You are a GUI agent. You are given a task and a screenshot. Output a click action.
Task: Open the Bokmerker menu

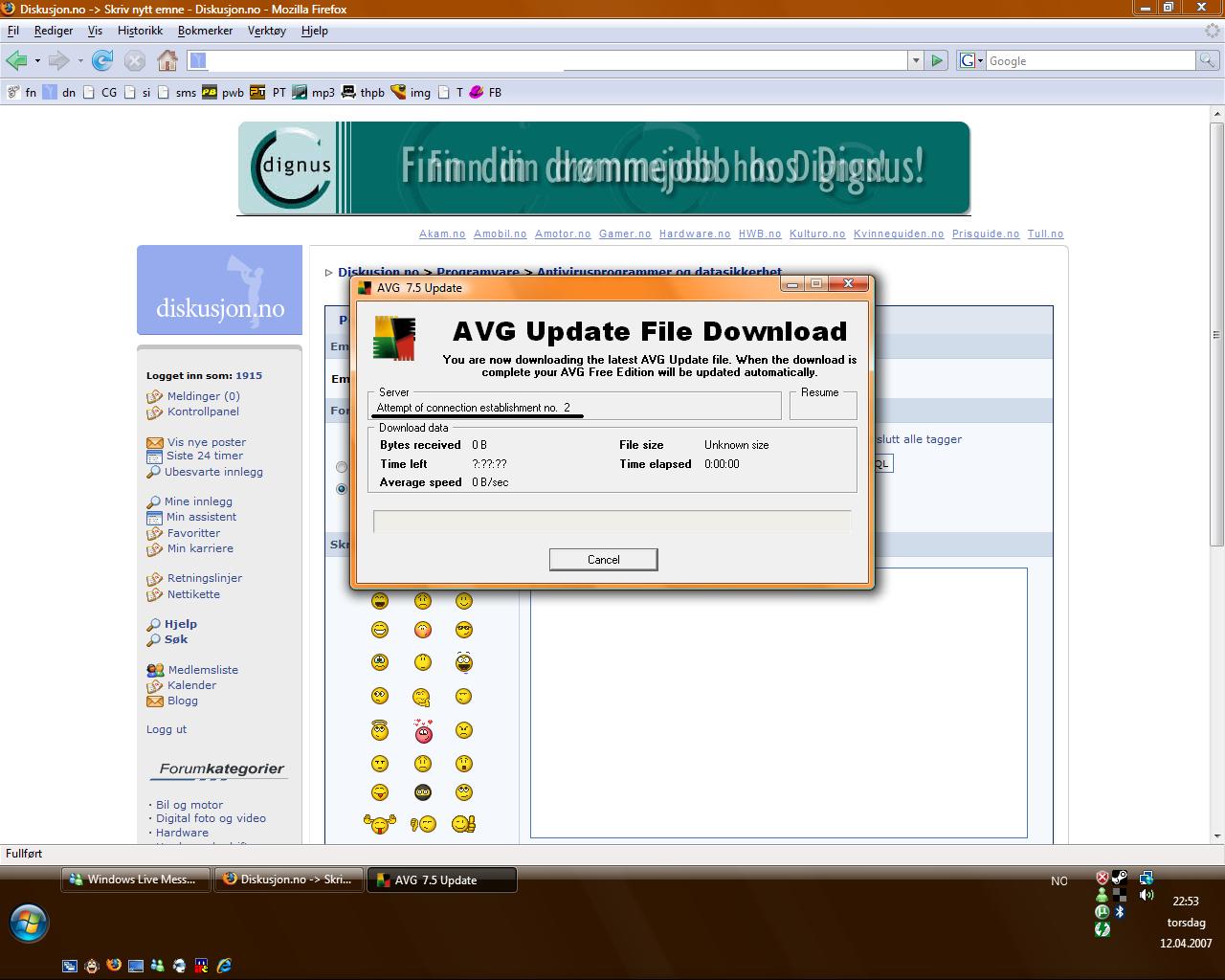point(205,31)
